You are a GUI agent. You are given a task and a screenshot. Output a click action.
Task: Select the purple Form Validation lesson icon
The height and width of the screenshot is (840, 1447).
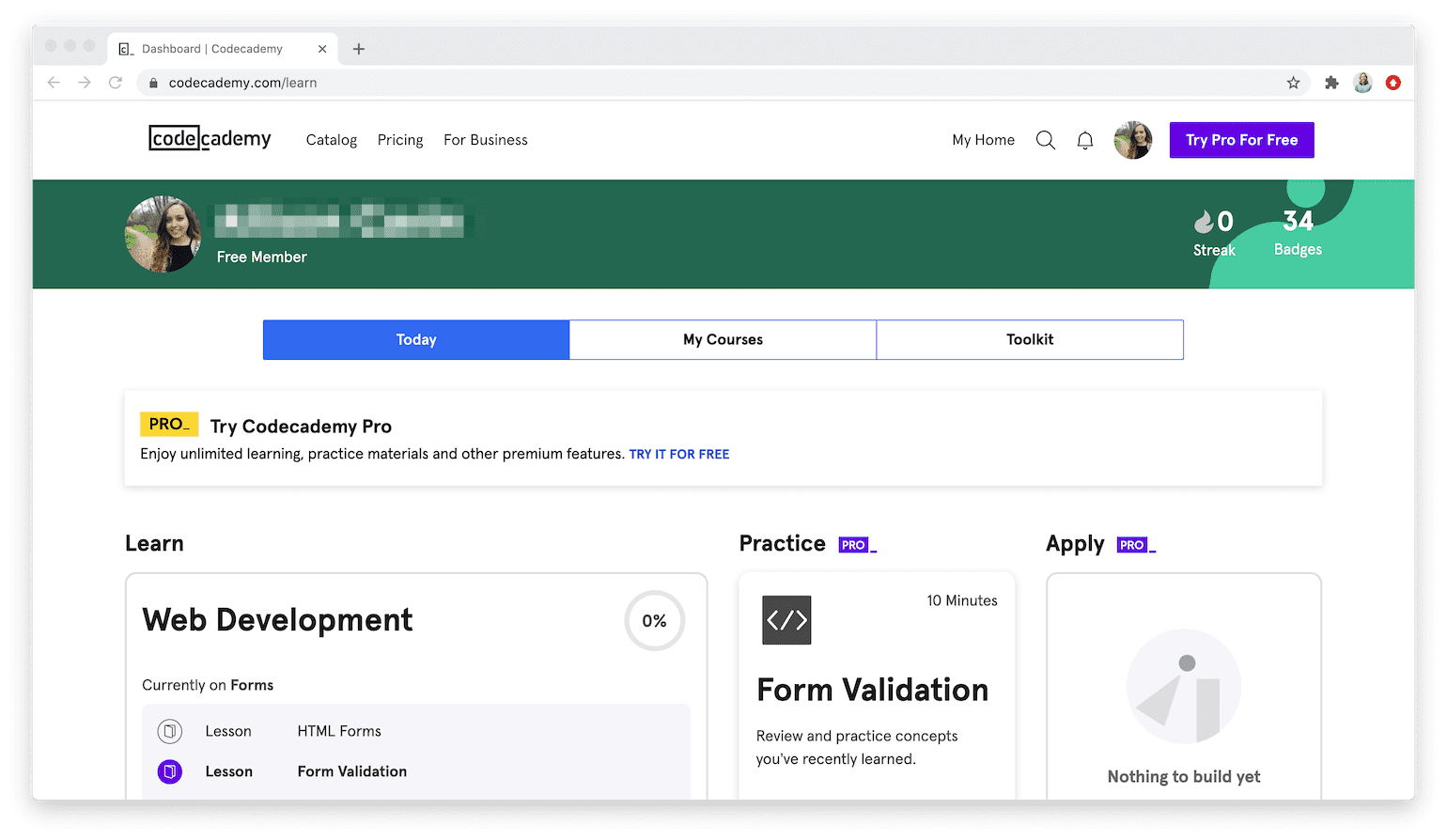click(169, 771)
